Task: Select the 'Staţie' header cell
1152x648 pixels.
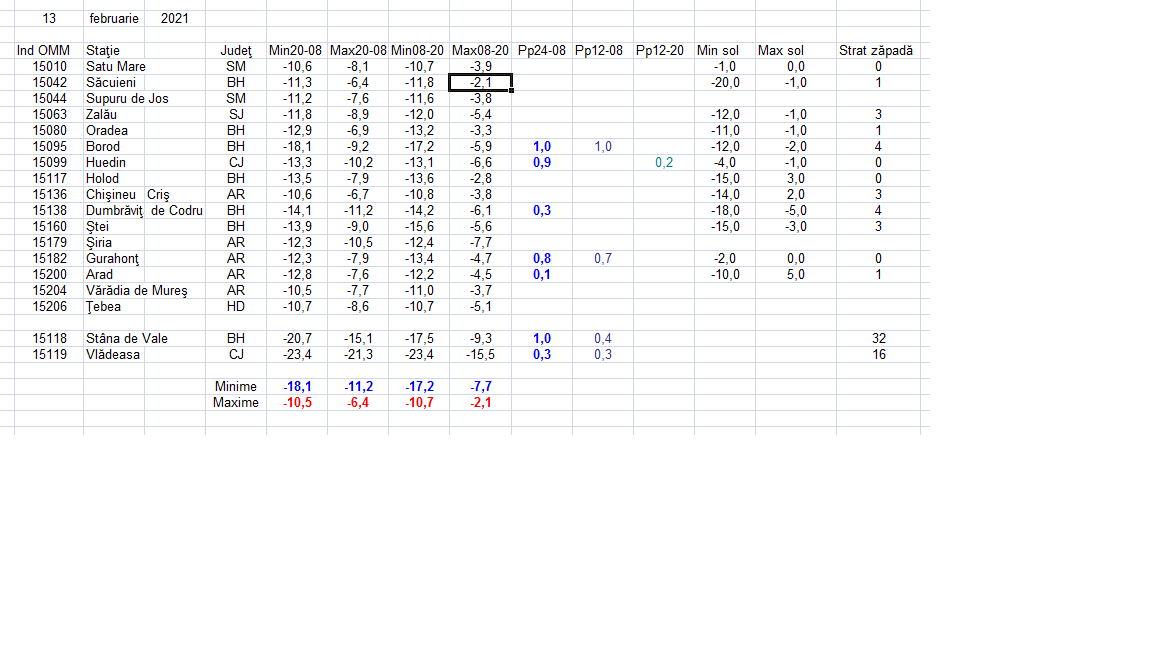Action: pyautogui.click(x=103, y=51)
